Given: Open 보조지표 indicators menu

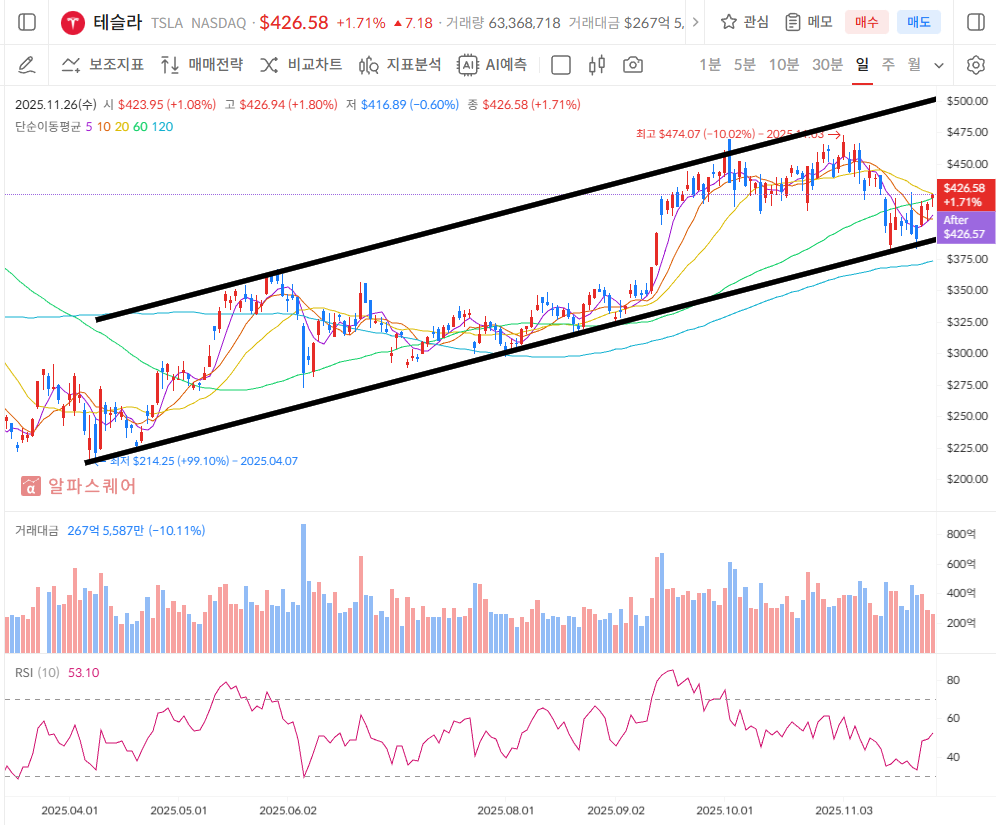Looking at the screenshot, I should tap(103, 65).
